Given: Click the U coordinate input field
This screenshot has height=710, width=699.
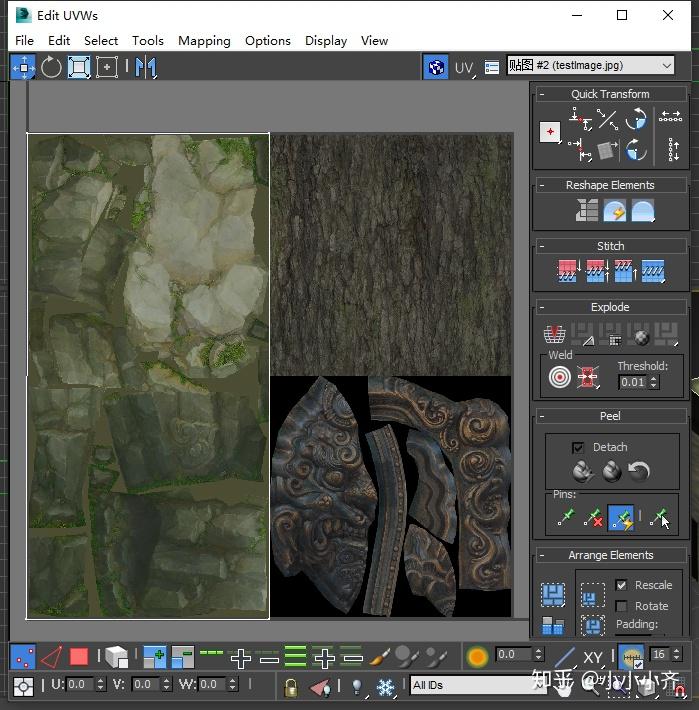Looking at the screenshot, I should [x=77, y=685].
